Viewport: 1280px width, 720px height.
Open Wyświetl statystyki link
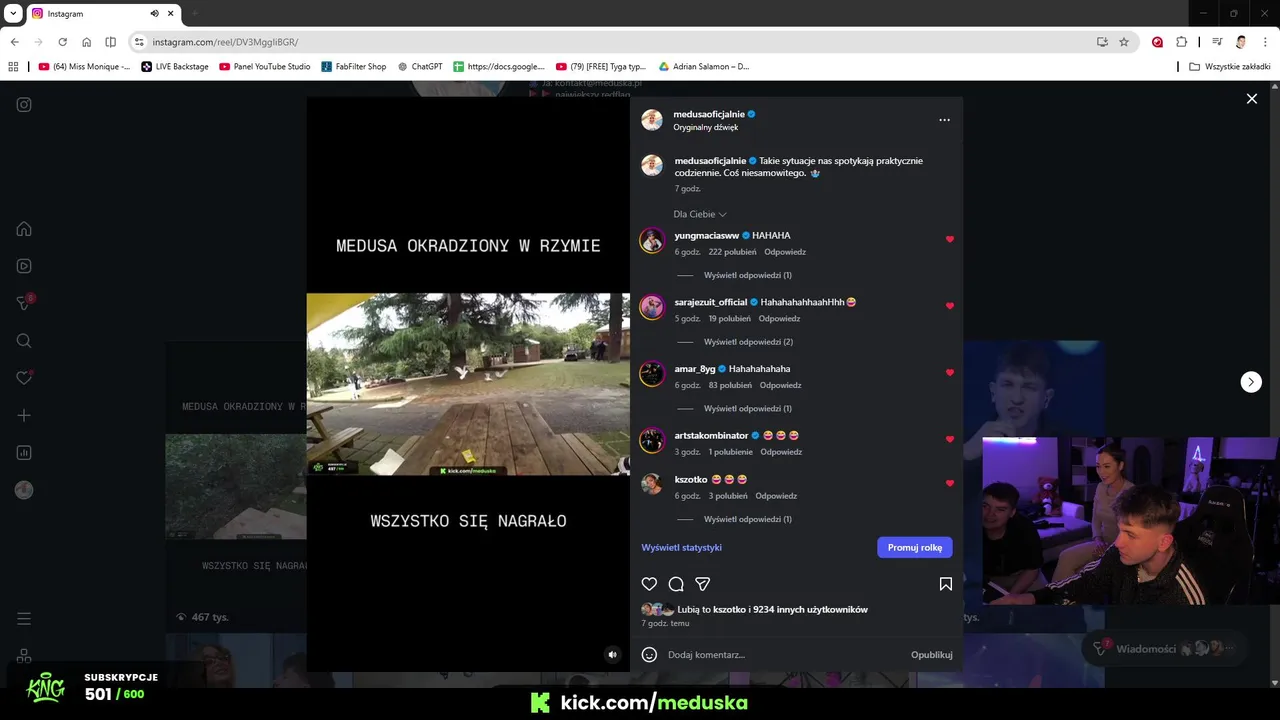click(681, 548)
